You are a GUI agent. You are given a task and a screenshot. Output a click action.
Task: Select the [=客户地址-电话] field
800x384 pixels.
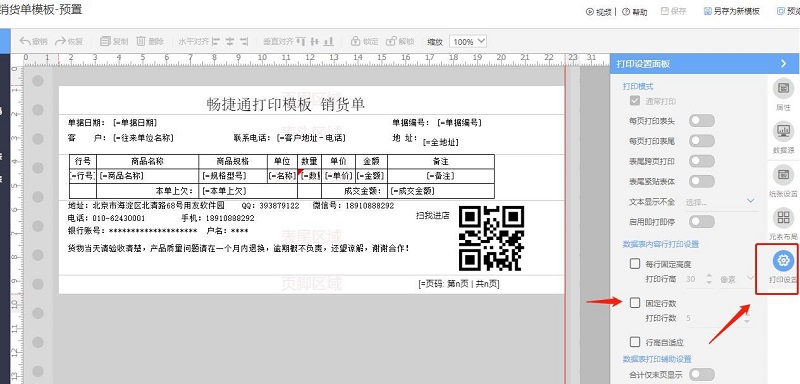pyautogui.click(x=311, y=138)
